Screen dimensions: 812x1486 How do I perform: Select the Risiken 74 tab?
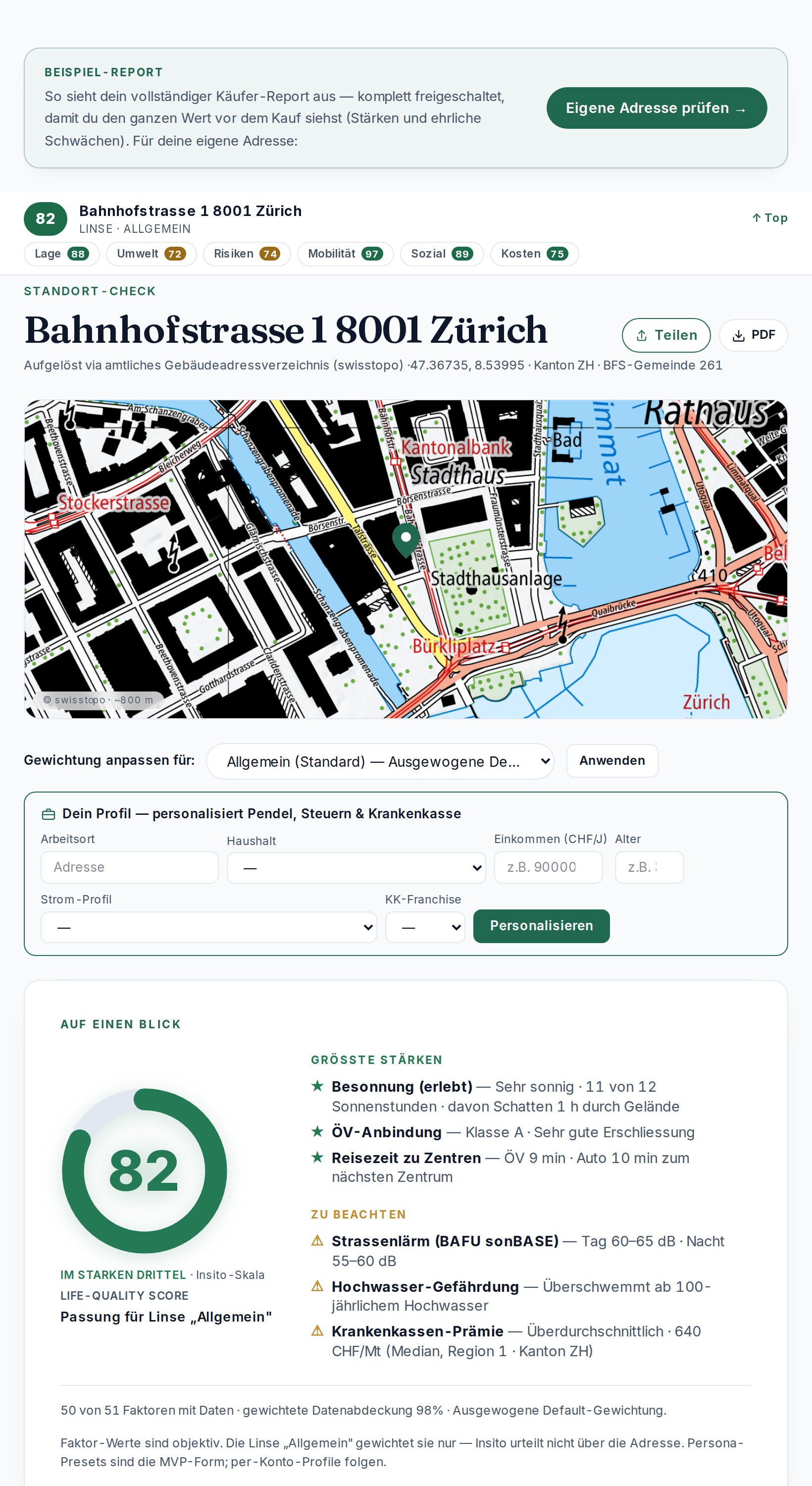[x=247, y=254]
